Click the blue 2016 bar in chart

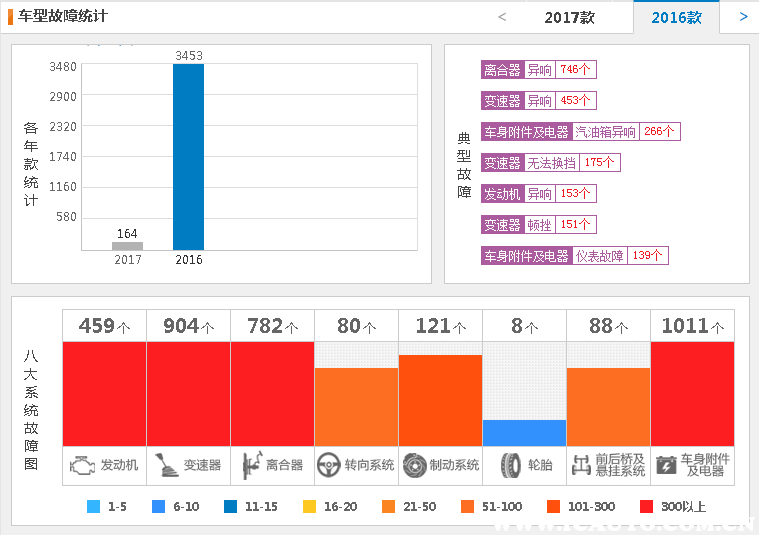[188, 157]
